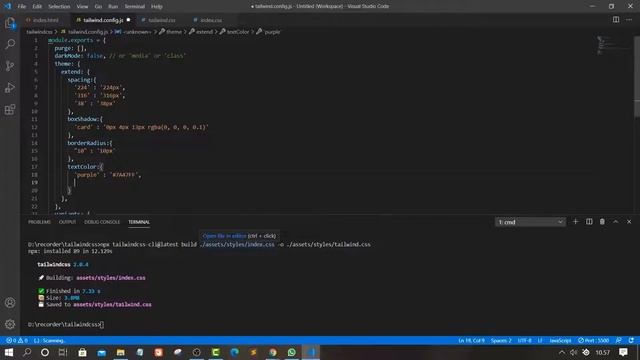Switch to index.css editor tab
This screenshot has width=640, height=360.
tap(211, 20)
